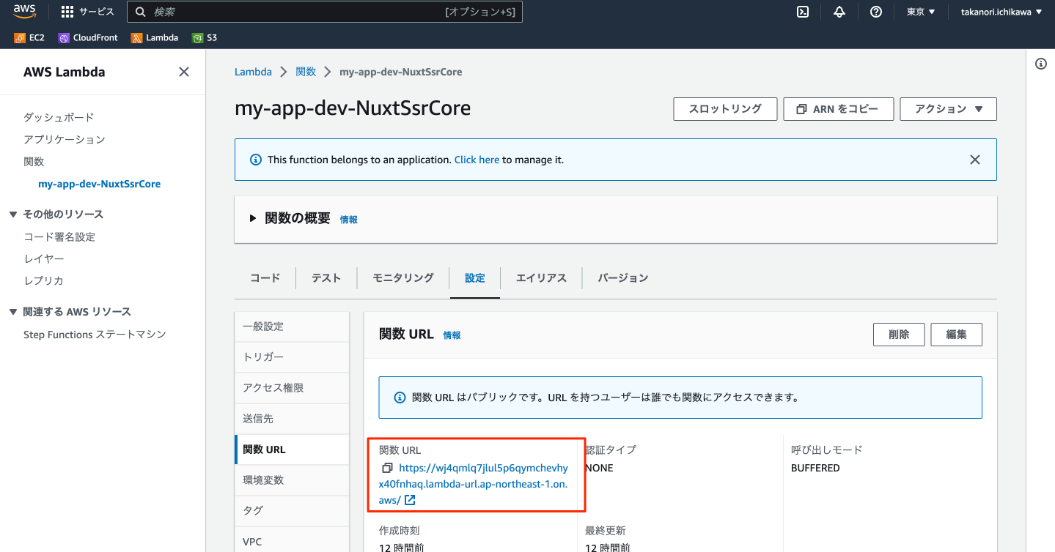Open ダッシュボード in sidebar

[x=59, y=117]
